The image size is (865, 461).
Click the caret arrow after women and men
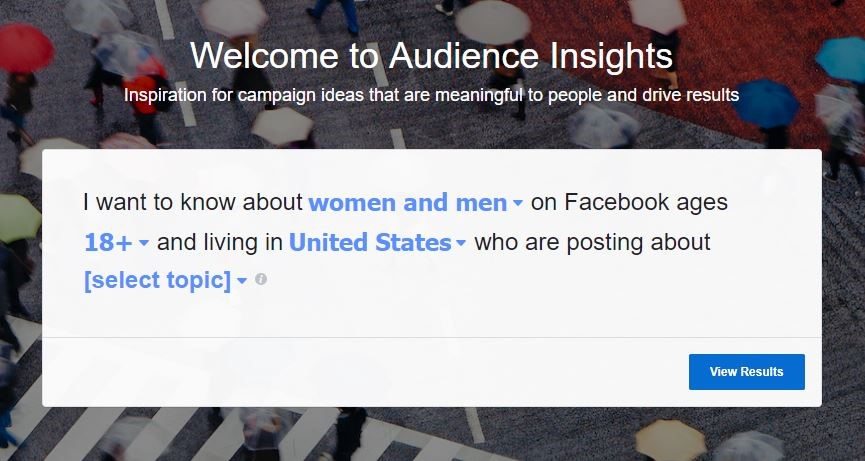tap(517, 203)
